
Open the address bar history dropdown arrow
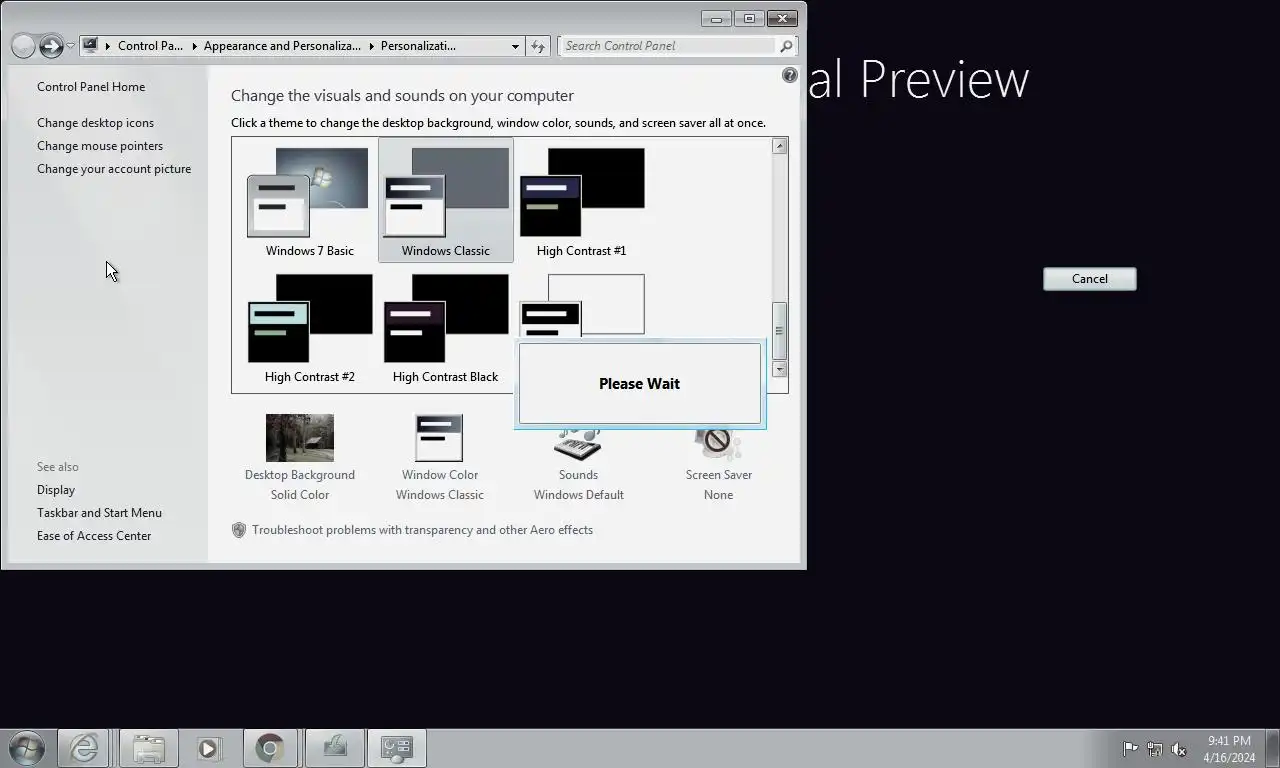point(515,46)
